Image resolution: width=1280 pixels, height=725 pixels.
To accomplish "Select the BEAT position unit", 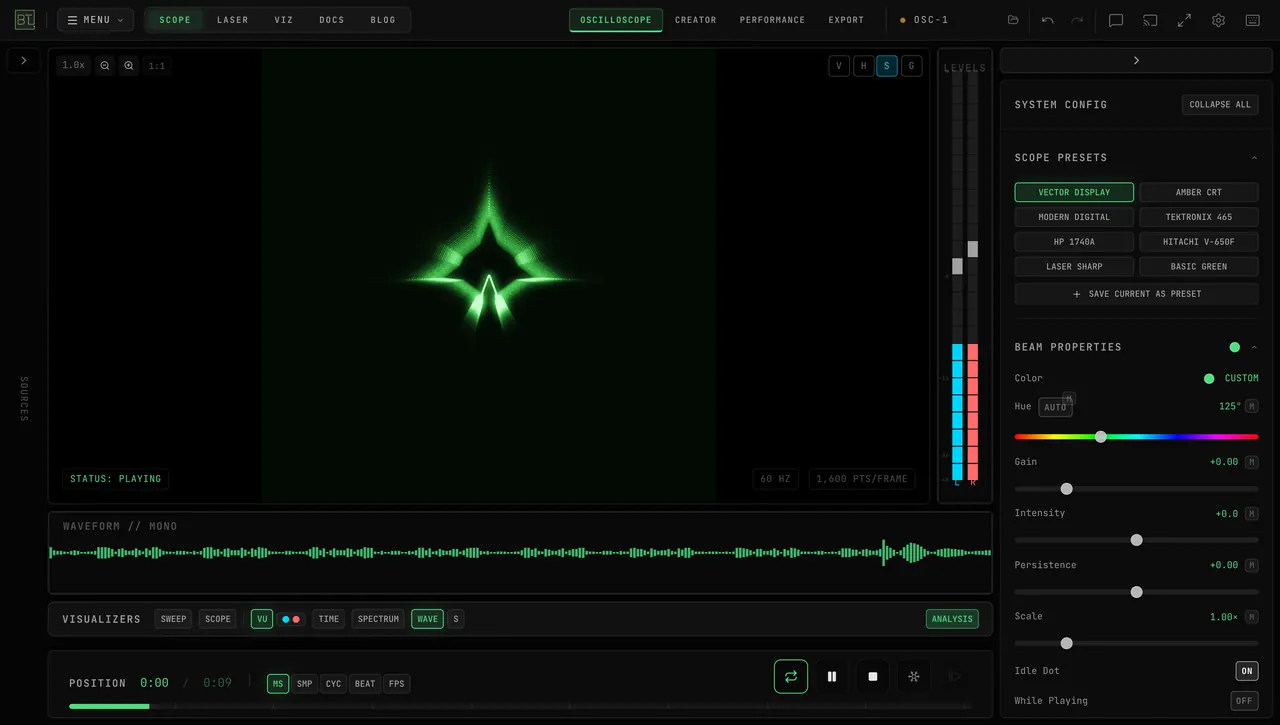I will click(365, 684).
